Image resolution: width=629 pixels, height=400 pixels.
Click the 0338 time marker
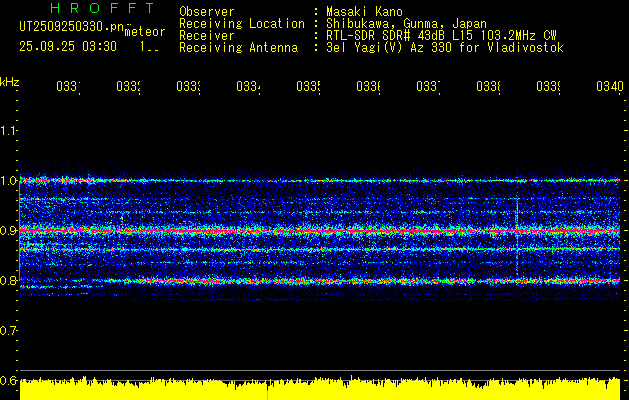coord(489,86)
